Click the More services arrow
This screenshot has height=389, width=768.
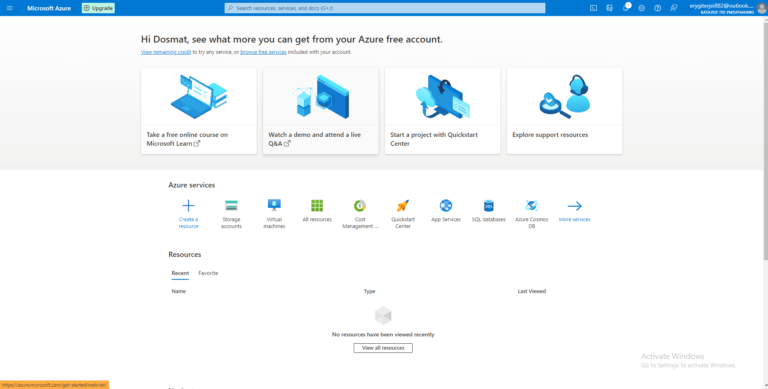click(575, 206)
